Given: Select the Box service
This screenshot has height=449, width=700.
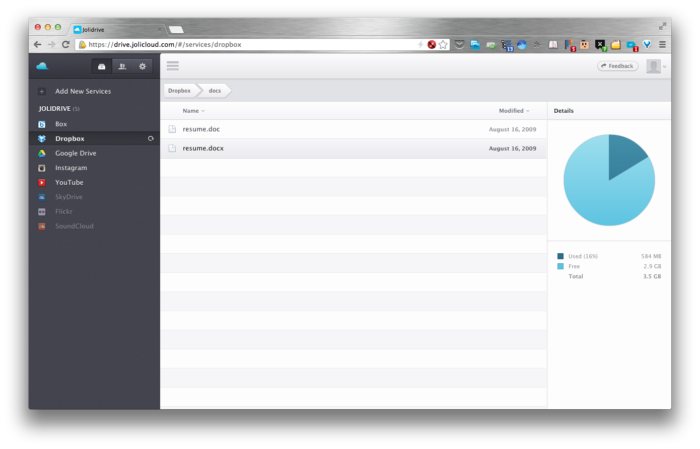Looking at the screenshot, I should [x=61, y=124].
